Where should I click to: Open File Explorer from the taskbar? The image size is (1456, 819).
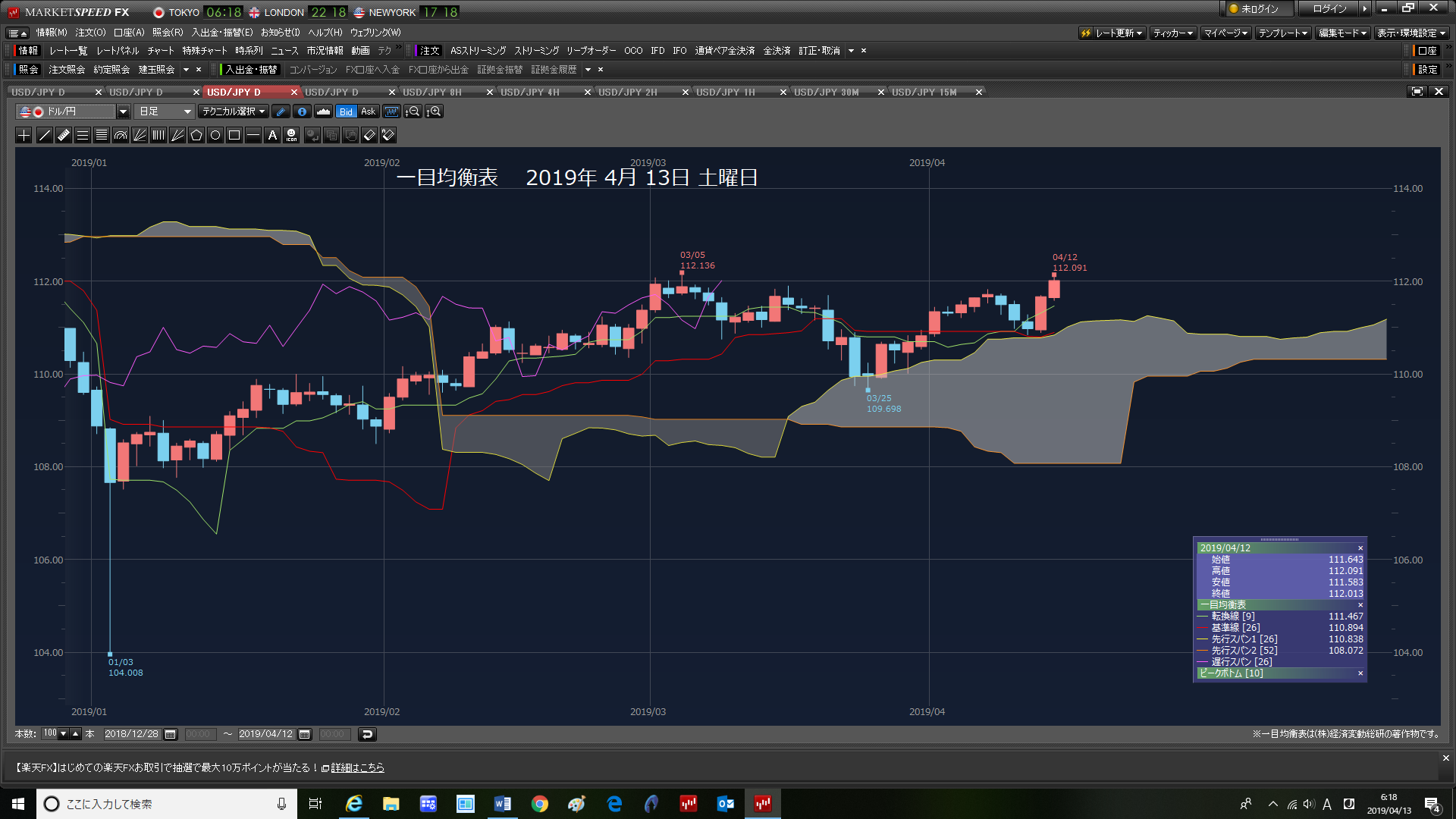[x=391, y=804]
